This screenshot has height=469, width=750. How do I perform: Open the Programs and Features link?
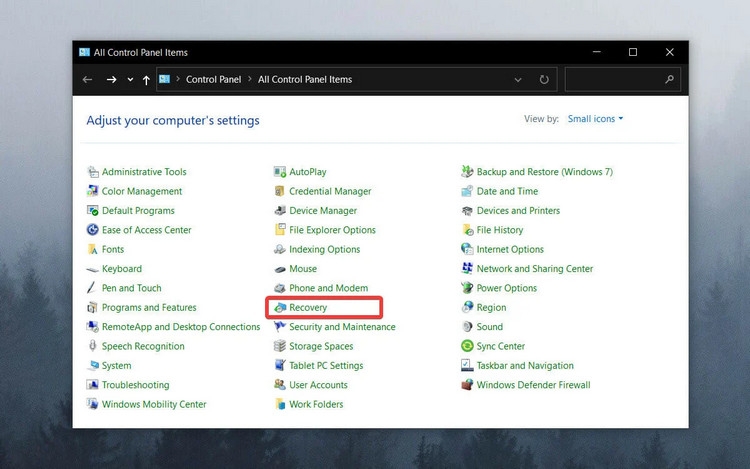149,307
